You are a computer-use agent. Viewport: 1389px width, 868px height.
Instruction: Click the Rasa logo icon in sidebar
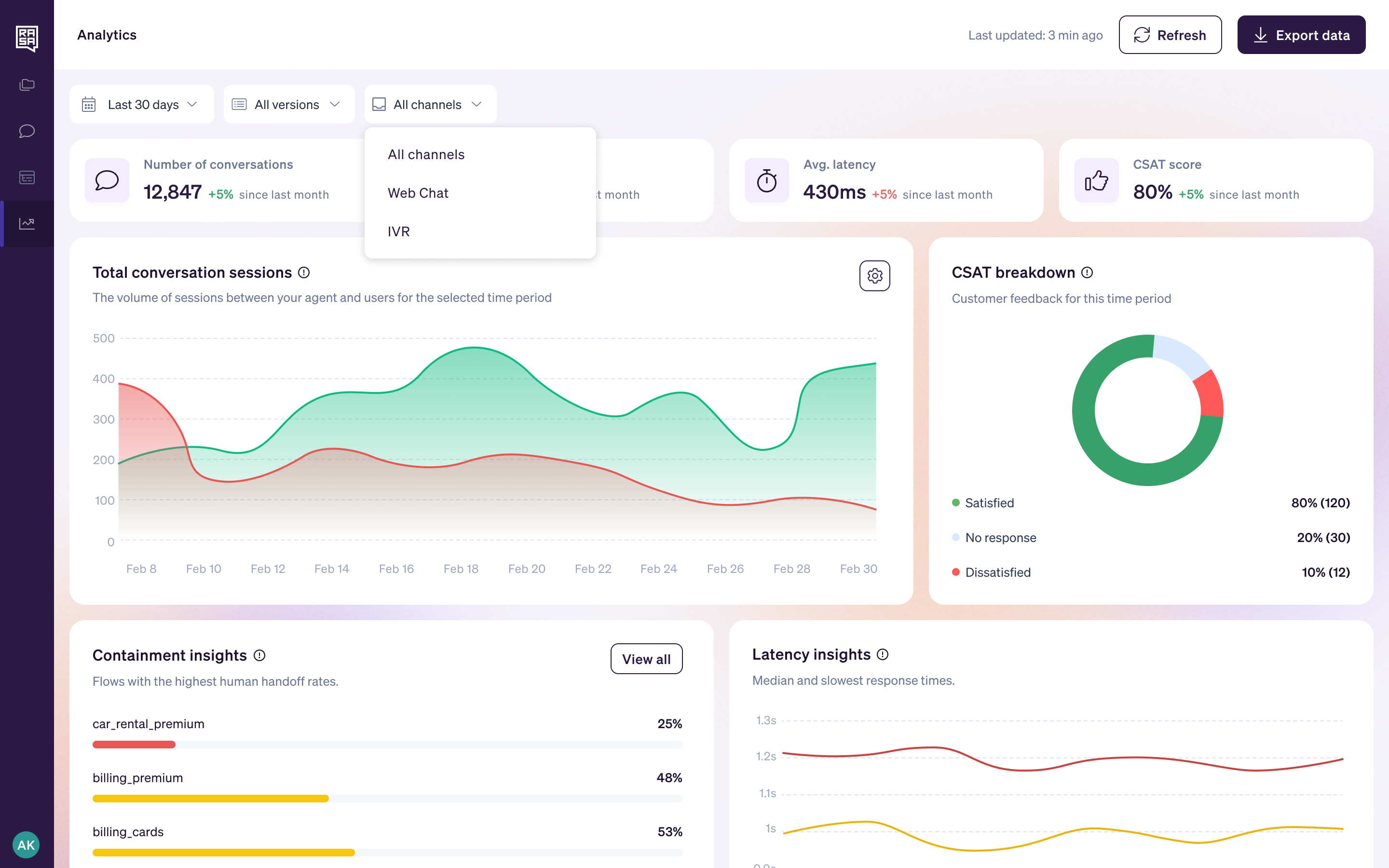pos(27,38)
